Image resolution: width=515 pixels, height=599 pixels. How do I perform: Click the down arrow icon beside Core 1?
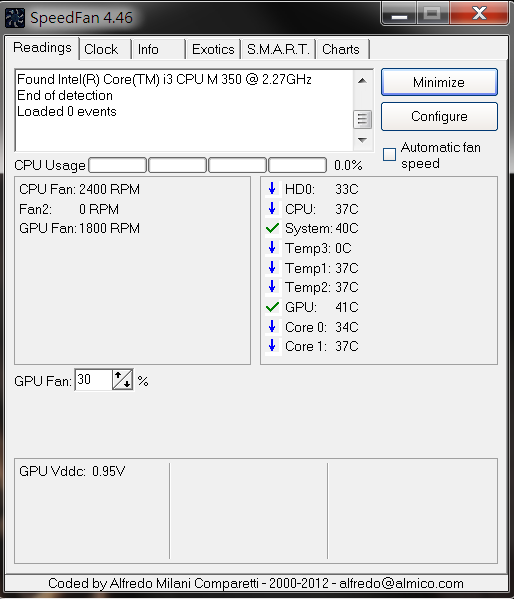click(x=272, y=346)
